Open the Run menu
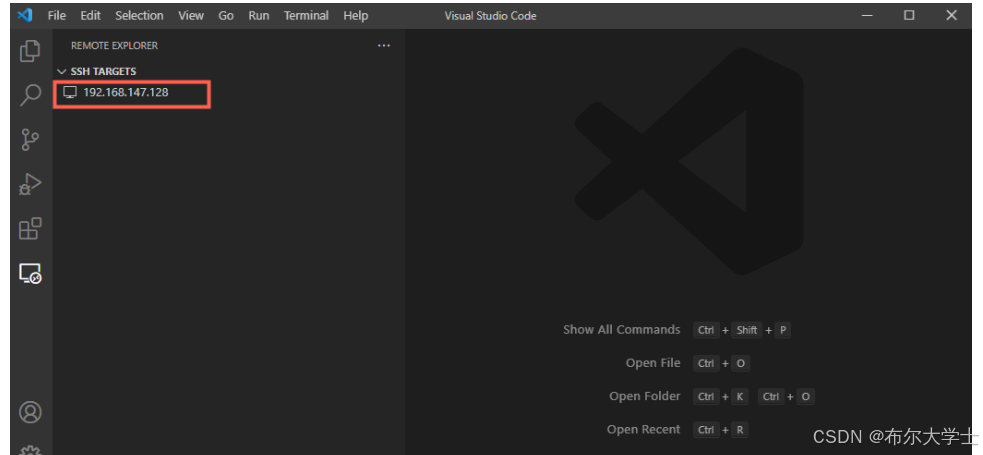Image resolution: width=983 pixels, height=455 pixels. click(x=258, y=16)
